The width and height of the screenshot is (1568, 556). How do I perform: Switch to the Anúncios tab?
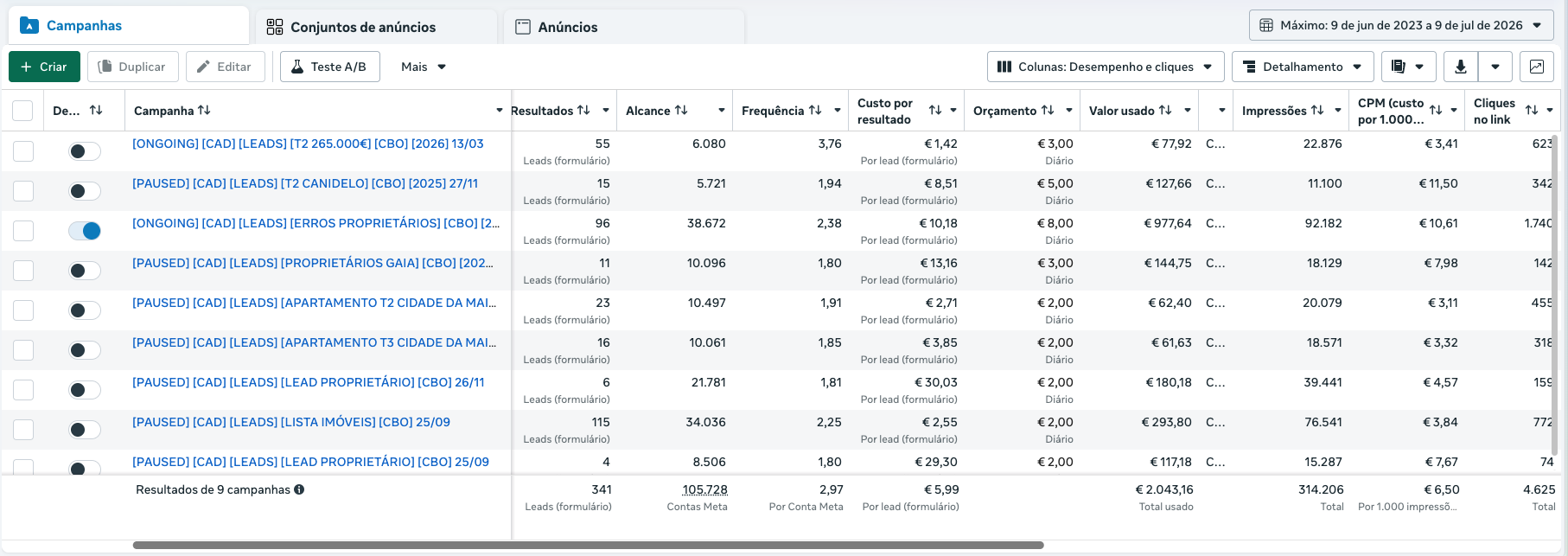623,27
